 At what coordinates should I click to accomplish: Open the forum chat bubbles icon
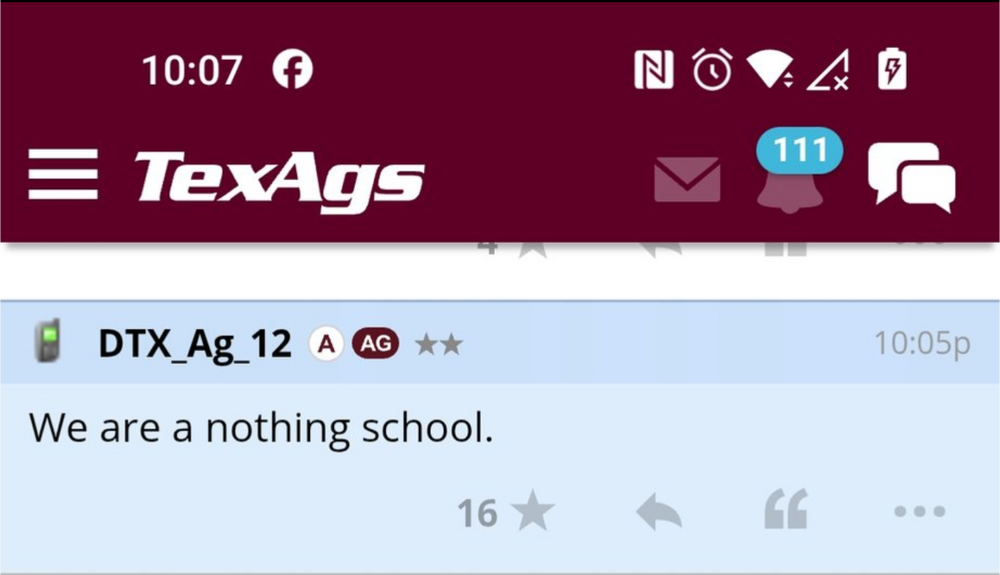click(911, 177)
